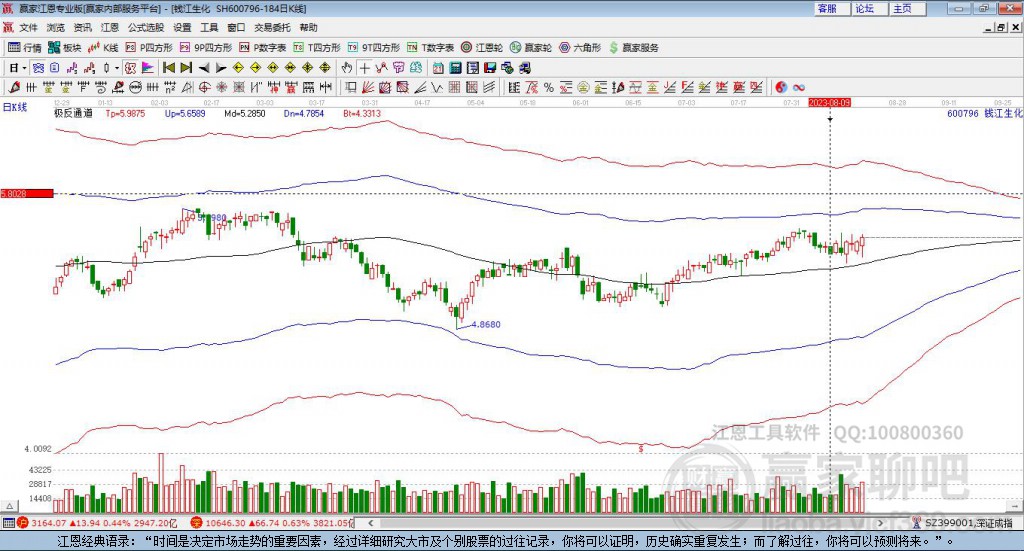The height and width of the screenshot is (551, 1024).
Task: Open the P四方形 tool
Action: point(149,48)
